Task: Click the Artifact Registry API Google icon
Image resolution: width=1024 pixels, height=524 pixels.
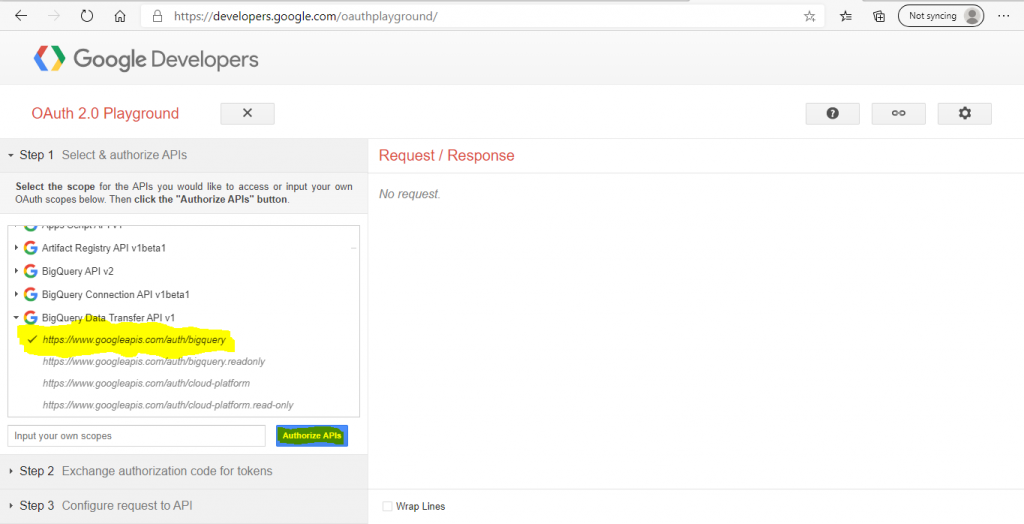Action: [x=30, y=248]
